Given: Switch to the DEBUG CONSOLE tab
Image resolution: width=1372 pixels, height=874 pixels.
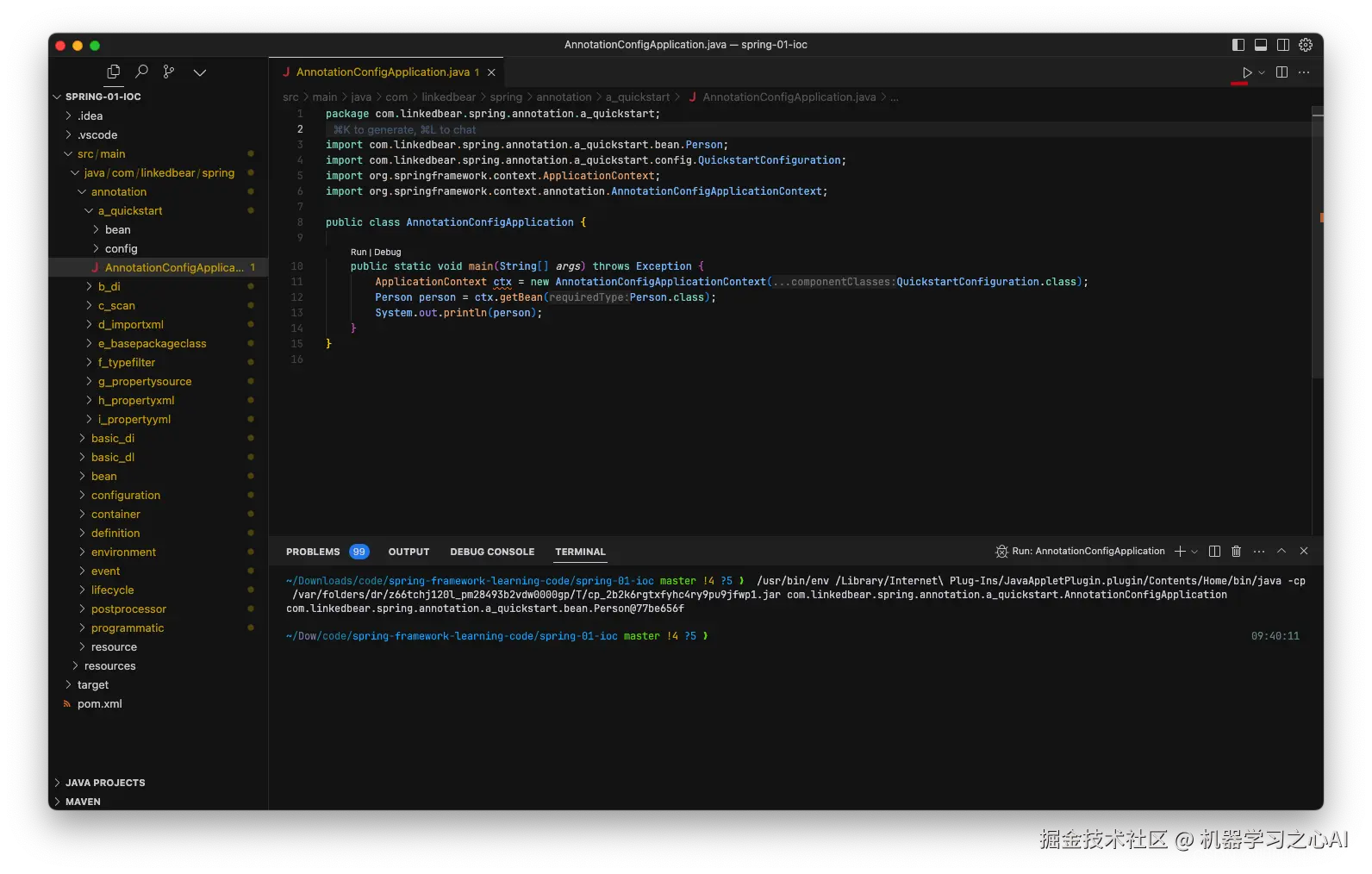Looking at the screenshot, I should click(x=492, y=552).
